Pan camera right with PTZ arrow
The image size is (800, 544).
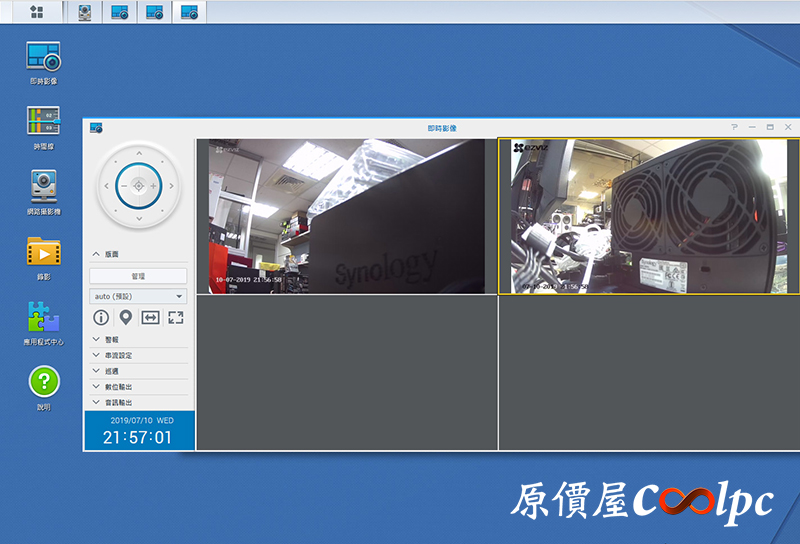click(171, 186)
